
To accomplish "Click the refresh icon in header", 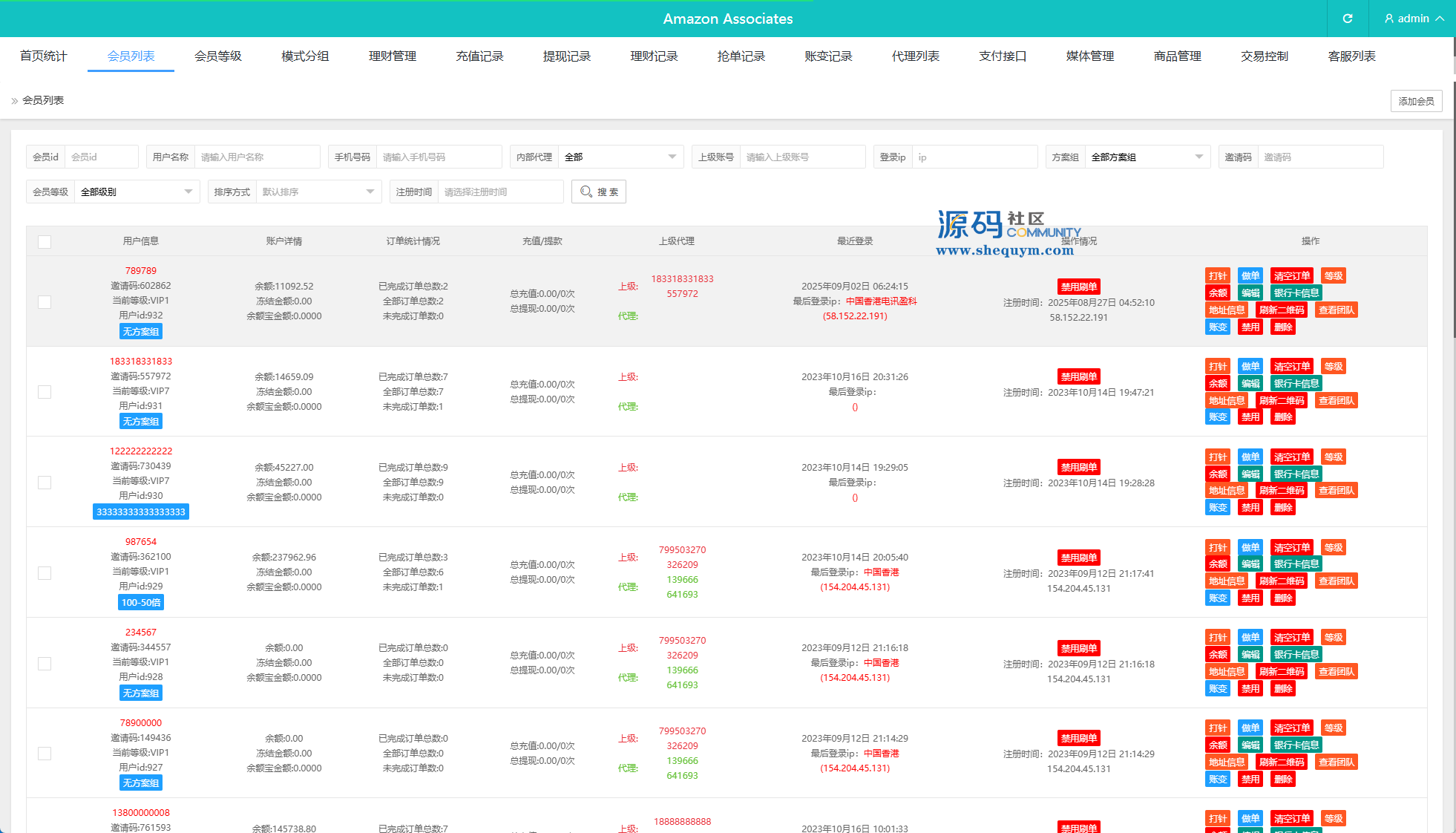I will point(1348,19).
